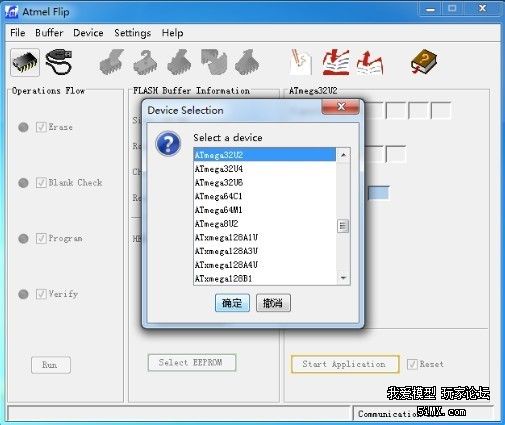Click the Save Buffer As HEX icon

[370, 62]
